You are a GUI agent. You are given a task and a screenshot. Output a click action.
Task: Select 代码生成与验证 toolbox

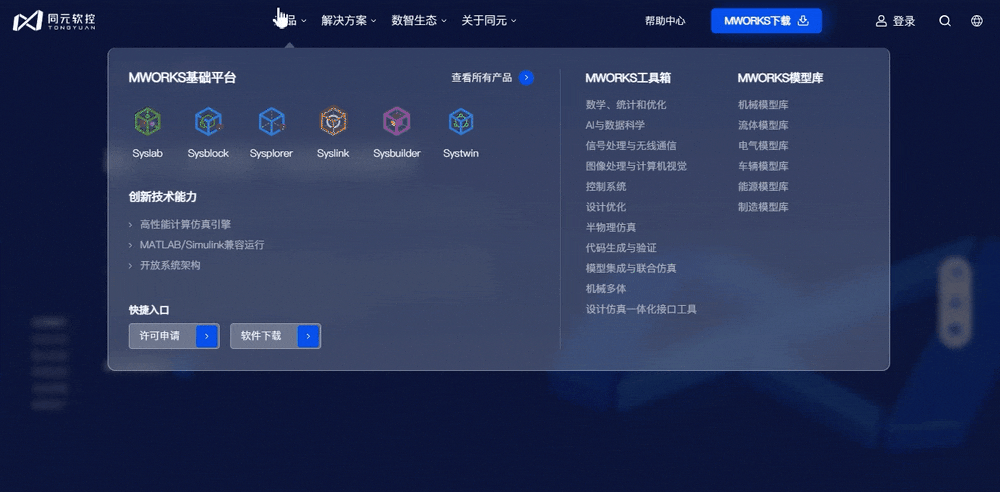click(x=621, y=248)
